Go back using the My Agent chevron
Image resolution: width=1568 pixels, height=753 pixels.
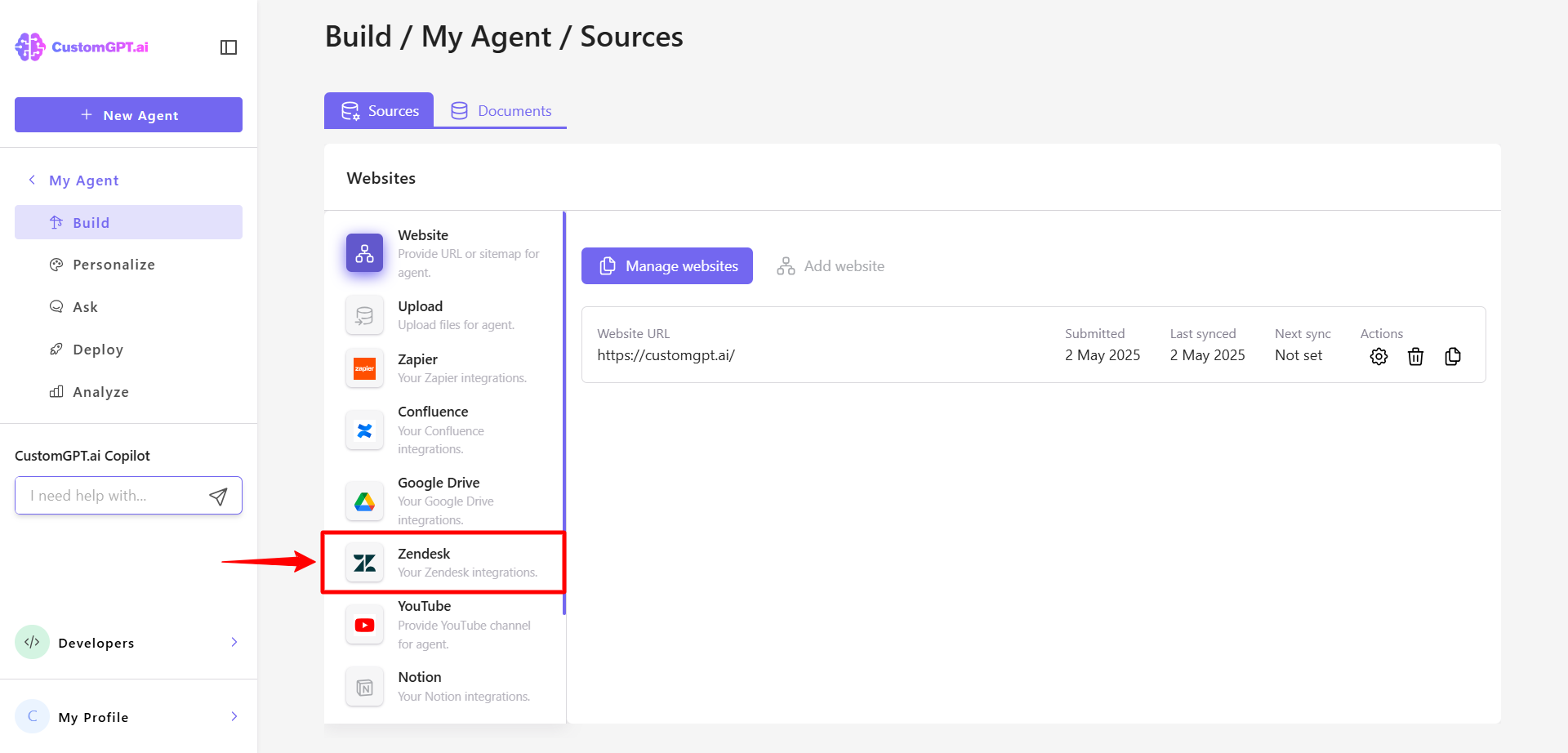[32, 180]
